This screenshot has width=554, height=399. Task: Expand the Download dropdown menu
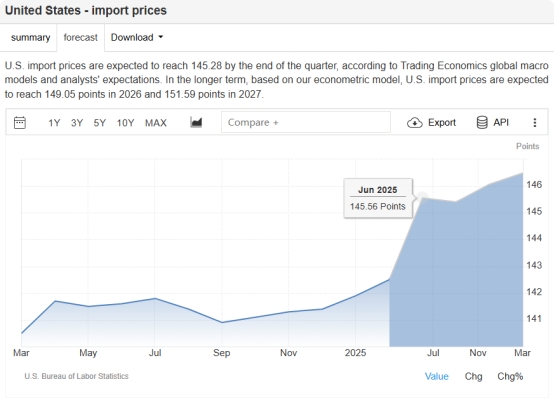coord(137,37)
